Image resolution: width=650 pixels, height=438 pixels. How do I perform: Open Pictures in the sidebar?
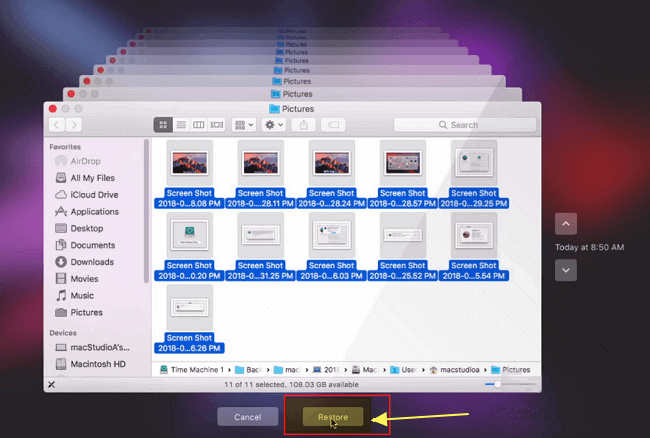click(79, 312)
